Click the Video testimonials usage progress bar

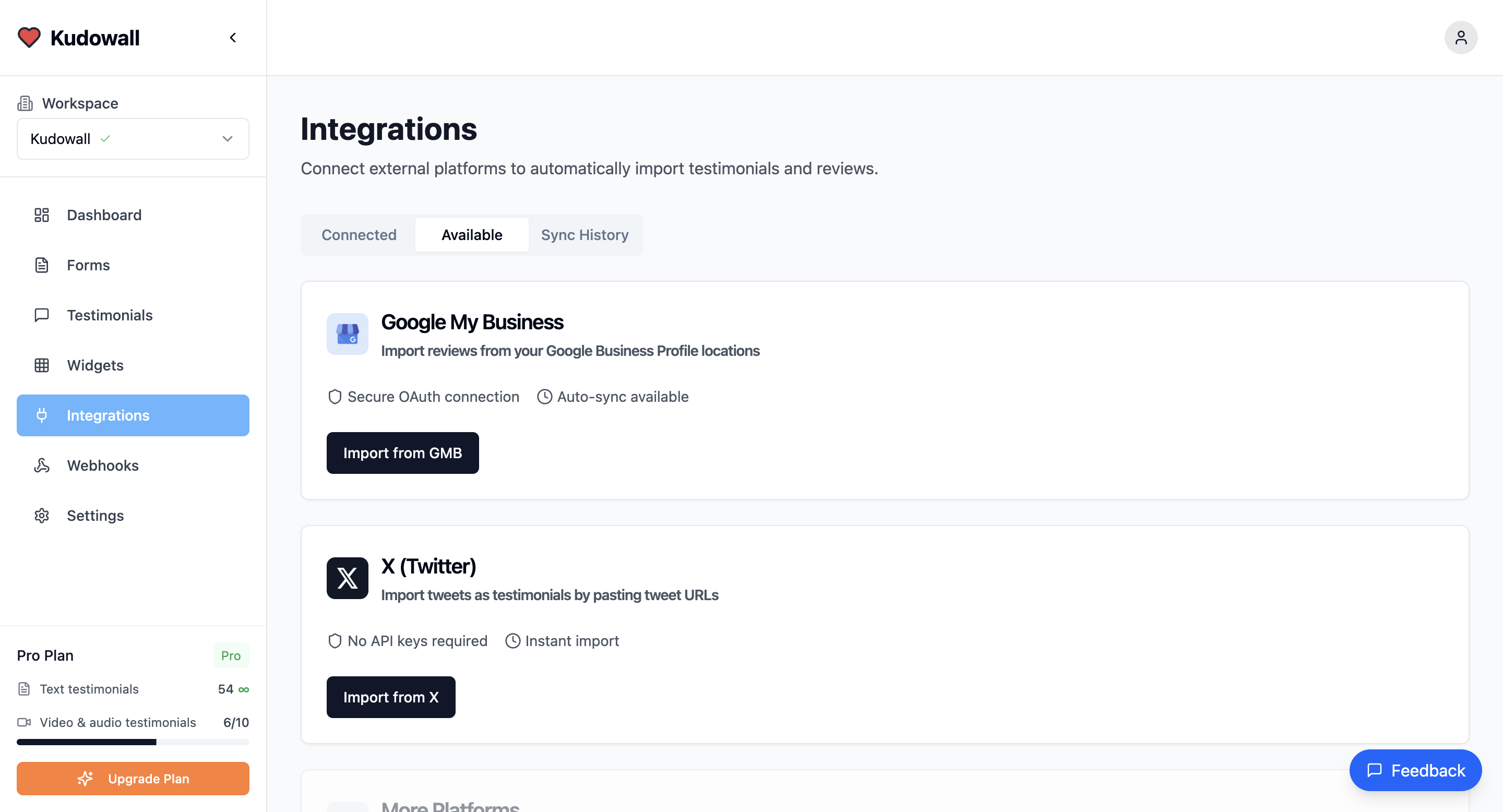[x=133, y=743]
